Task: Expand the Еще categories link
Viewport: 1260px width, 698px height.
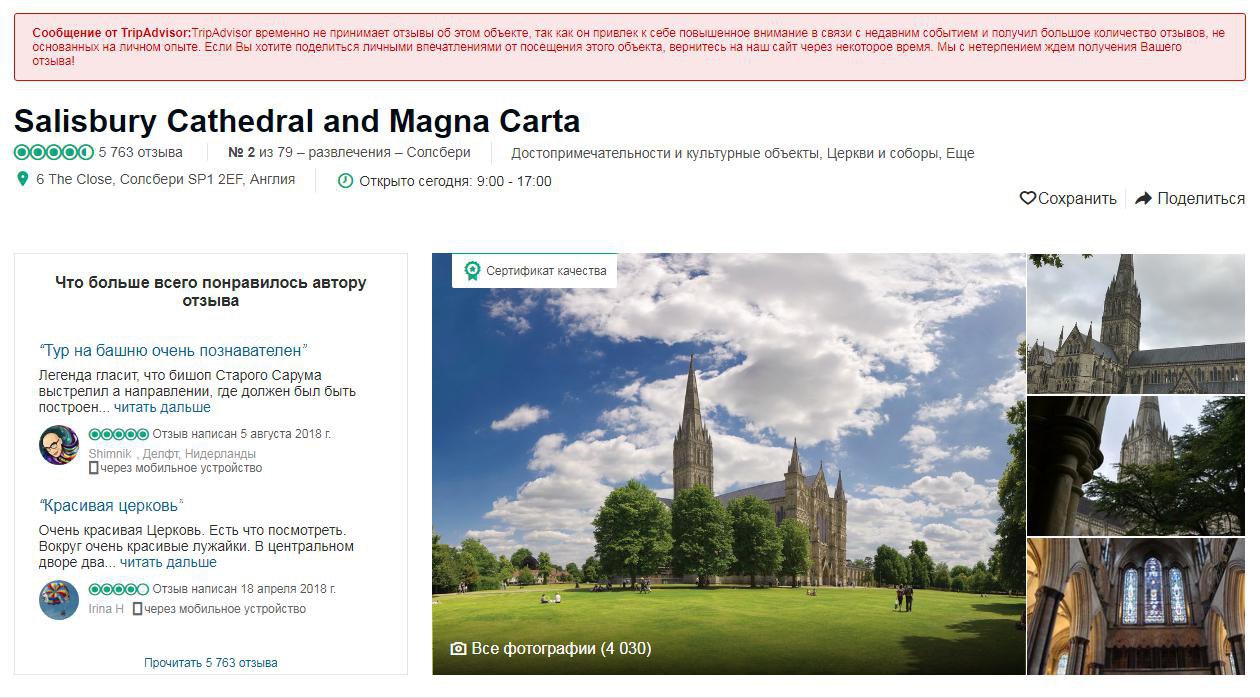Action: click(x=960, y=153)
